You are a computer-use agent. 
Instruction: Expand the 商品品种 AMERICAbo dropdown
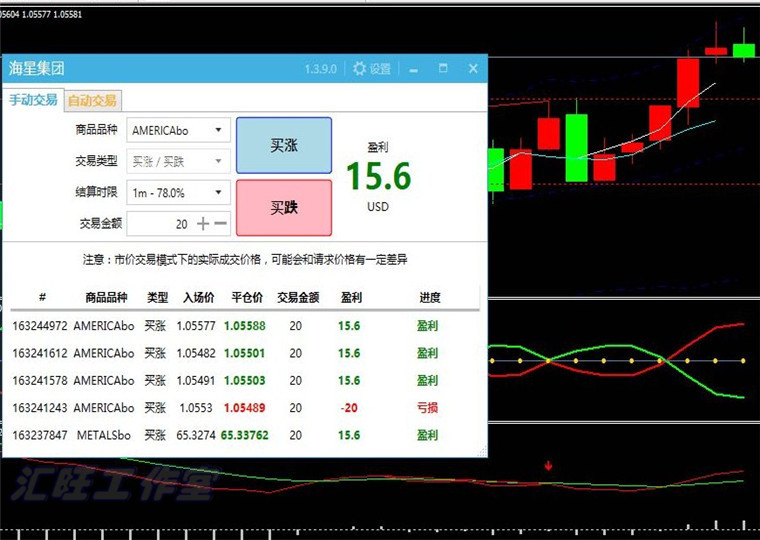pyautogui.click(x=219, y=130)
